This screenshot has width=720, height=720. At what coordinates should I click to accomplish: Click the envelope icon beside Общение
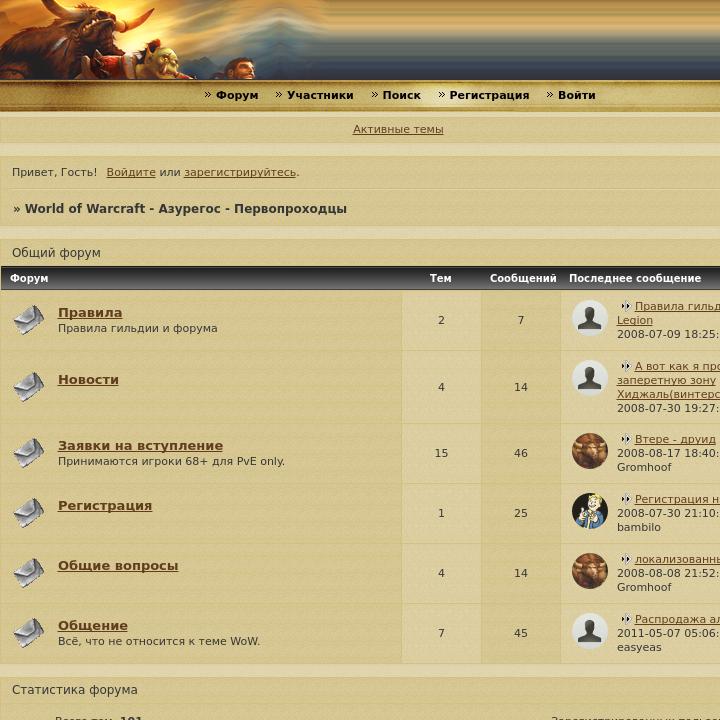28,632
